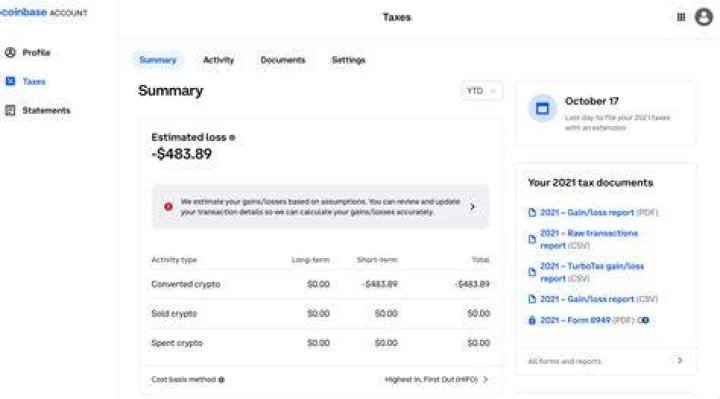Click the red warning icon in notice

coord(169,207)
